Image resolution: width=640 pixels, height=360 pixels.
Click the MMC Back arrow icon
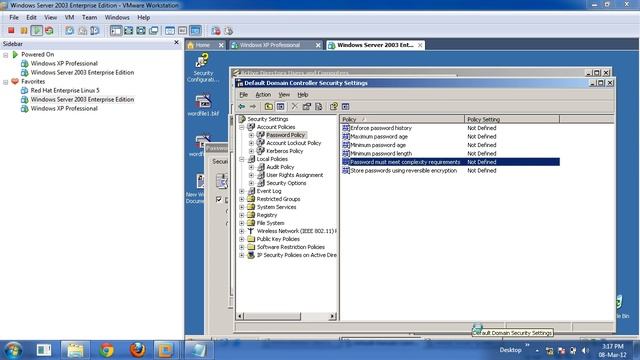click(242, 107)
